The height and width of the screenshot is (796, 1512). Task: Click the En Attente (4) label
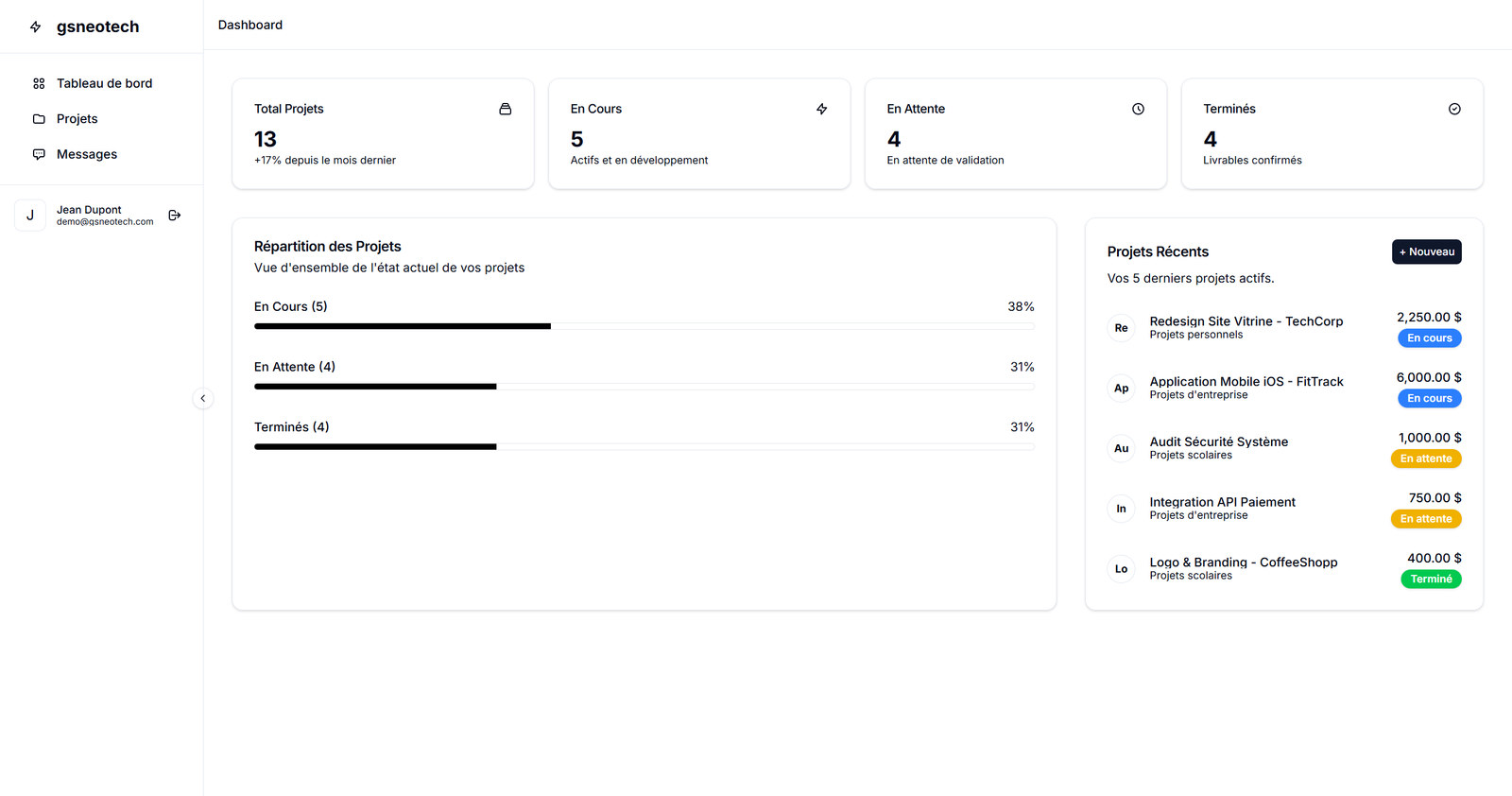295,367
